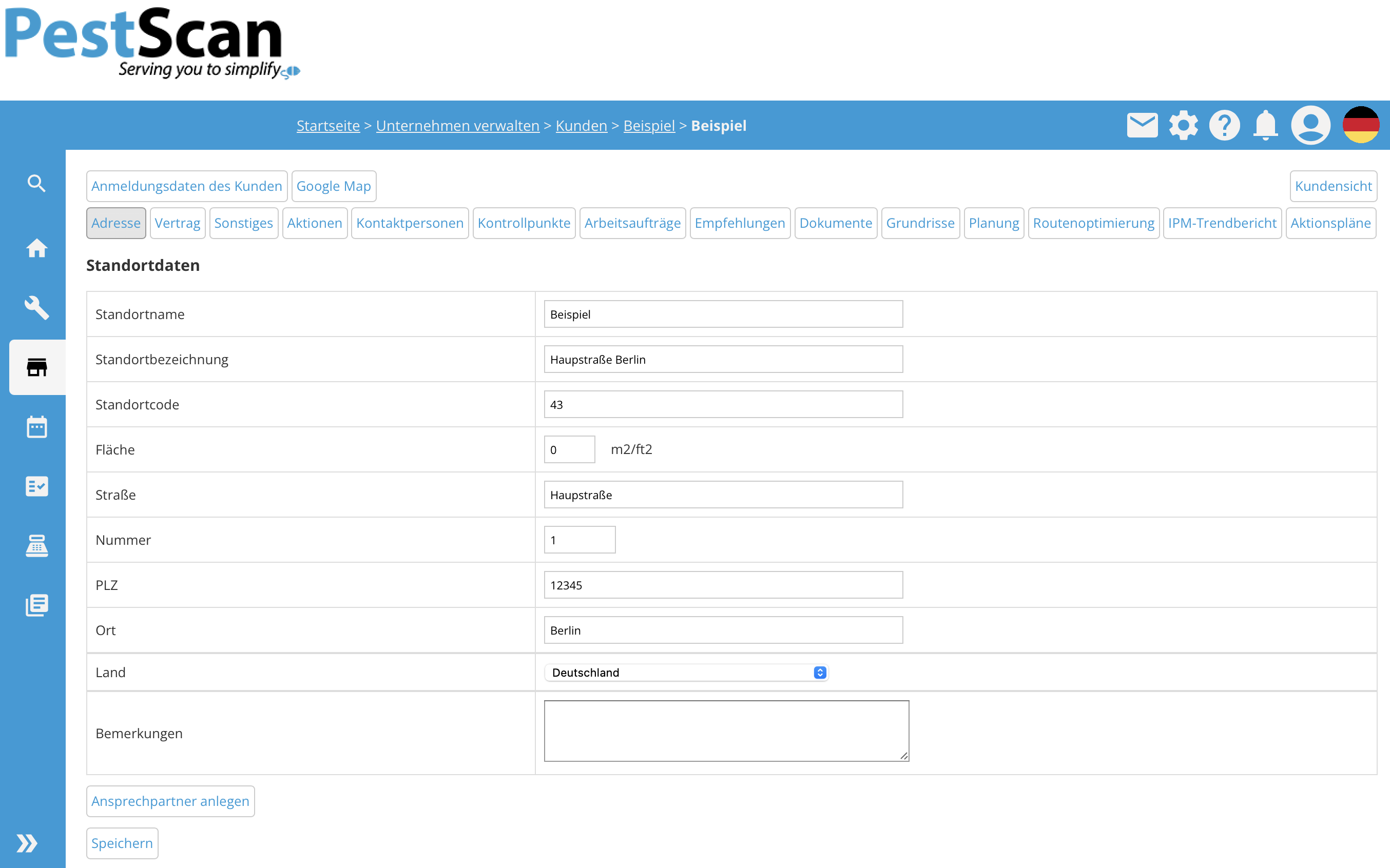Click the German flag language selector

point(1361,125)
